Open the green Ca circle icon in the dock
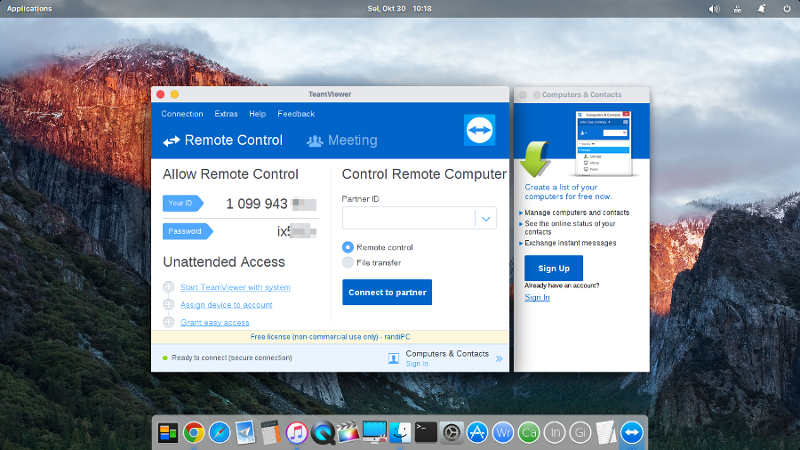The height and width of the screenshot is (450, 800). pyautogui.click(x=529, y=433)
